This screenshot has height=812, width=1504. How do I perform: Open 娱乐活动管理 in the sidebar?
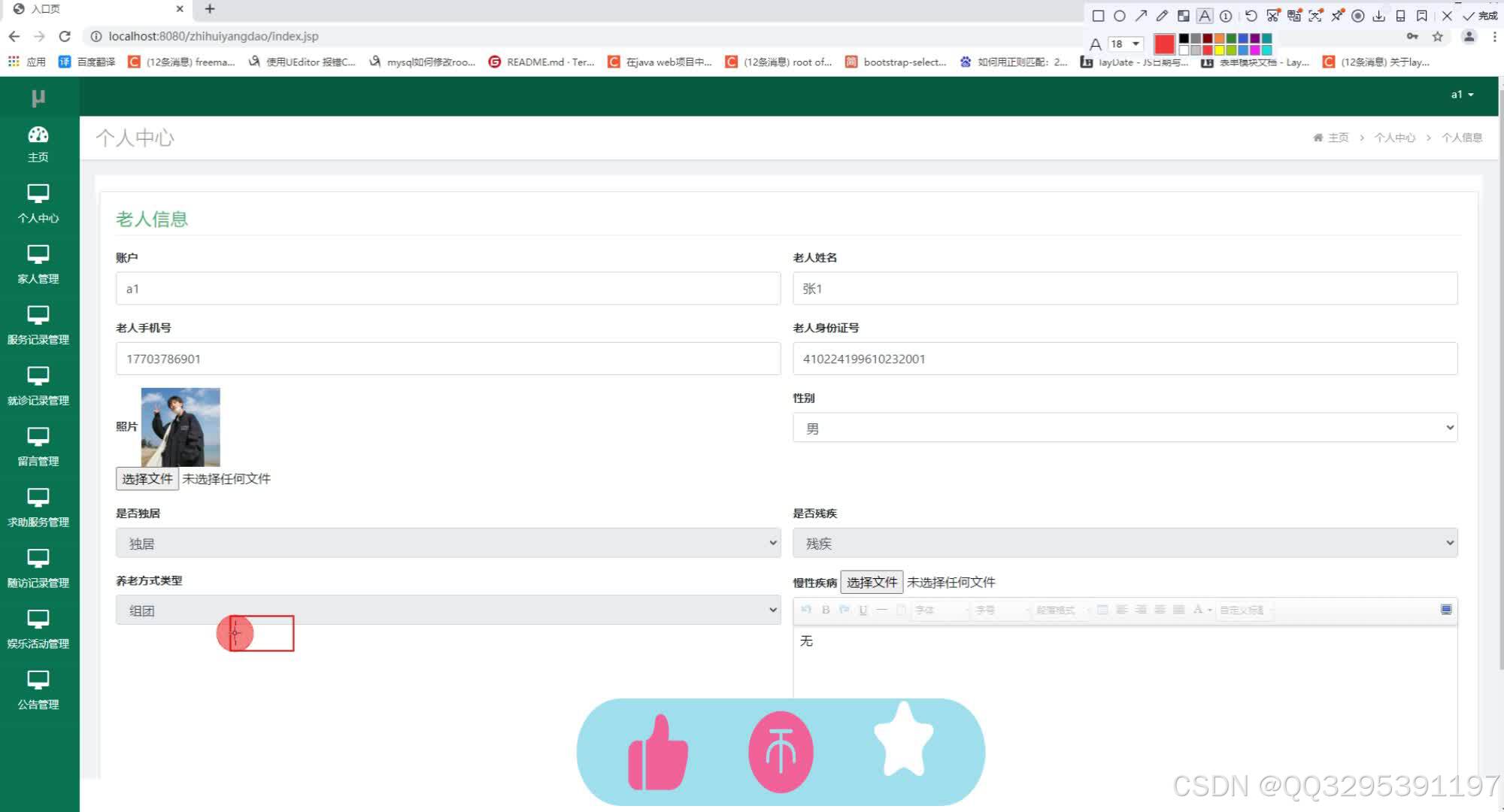38,630
